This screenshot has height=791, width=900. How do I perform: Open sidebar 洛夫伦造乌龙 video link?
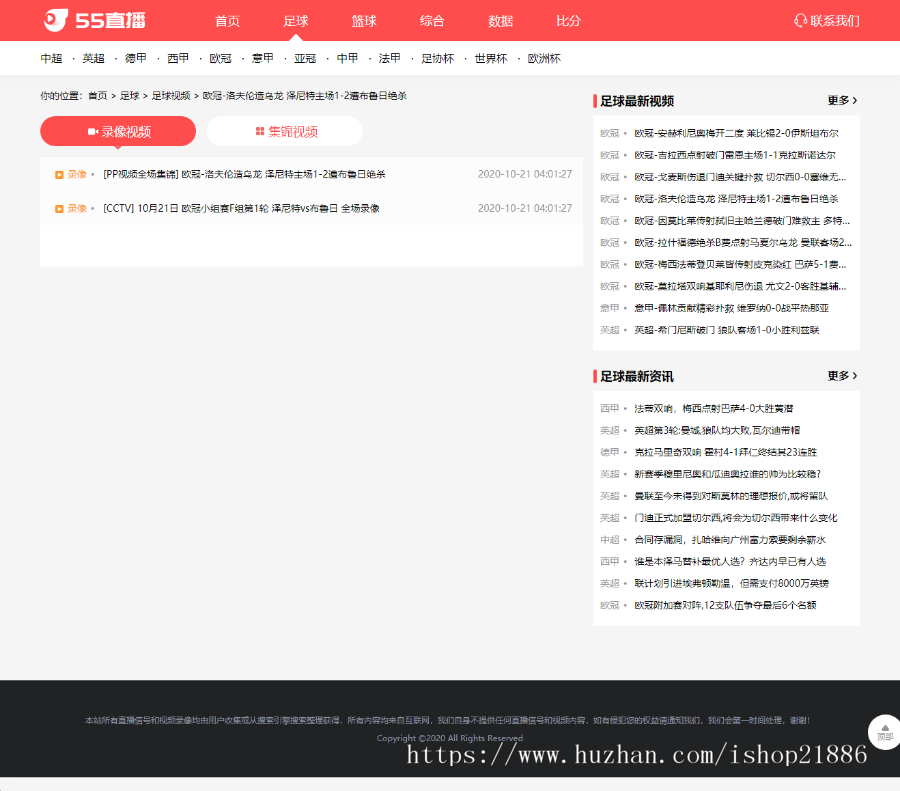coord(736,199)
